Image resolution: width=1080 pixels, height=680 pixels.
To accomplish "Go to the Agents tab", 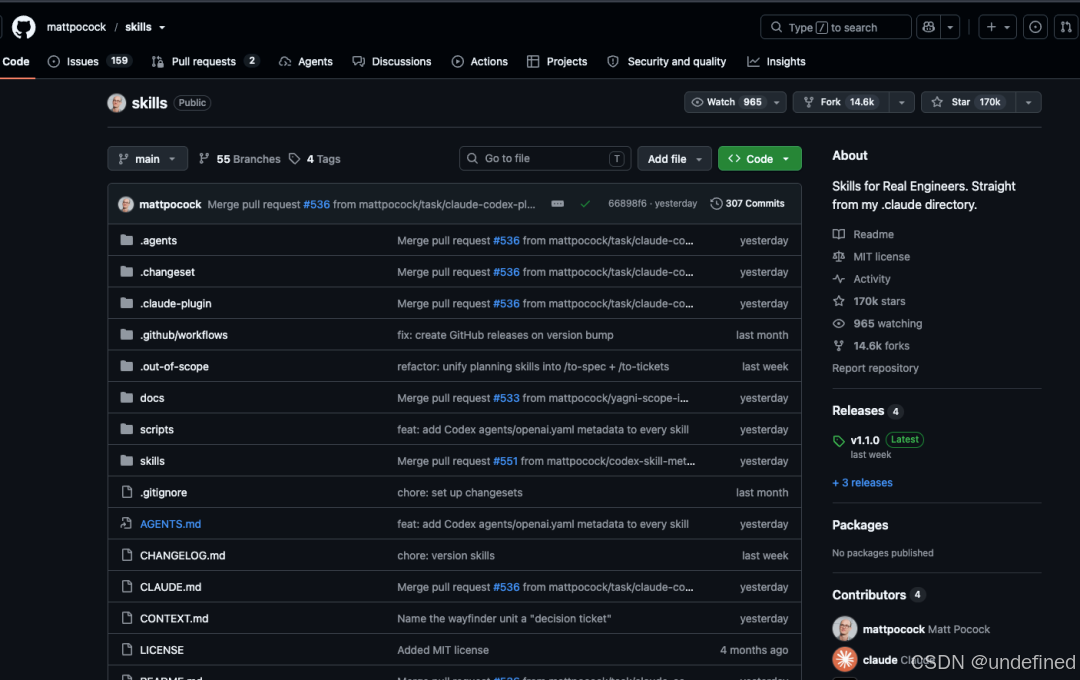I will click(306, 61).
